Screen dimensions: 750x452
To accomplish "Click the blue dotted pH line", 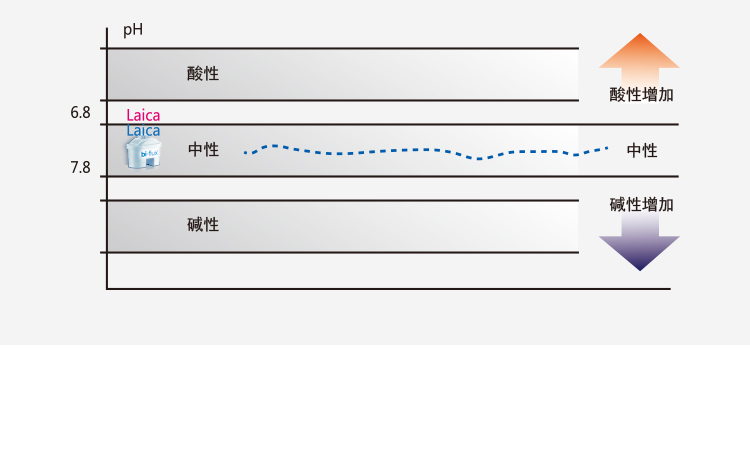I will pyautogui.click(x=420, y=150).
